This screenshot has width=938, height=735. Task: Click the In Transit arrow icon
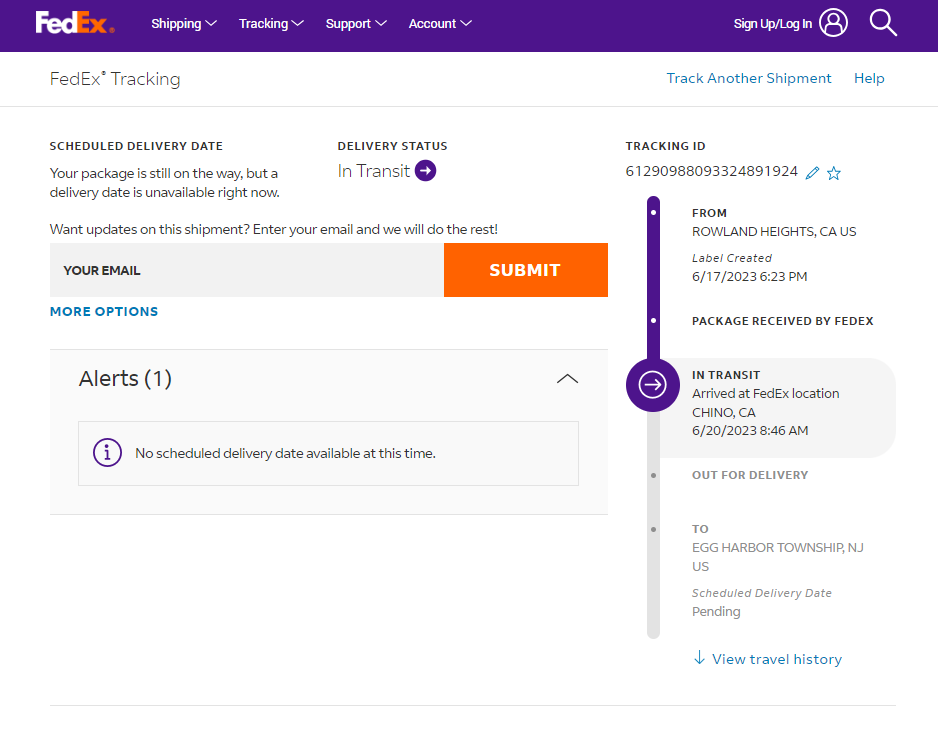(426, 171)
